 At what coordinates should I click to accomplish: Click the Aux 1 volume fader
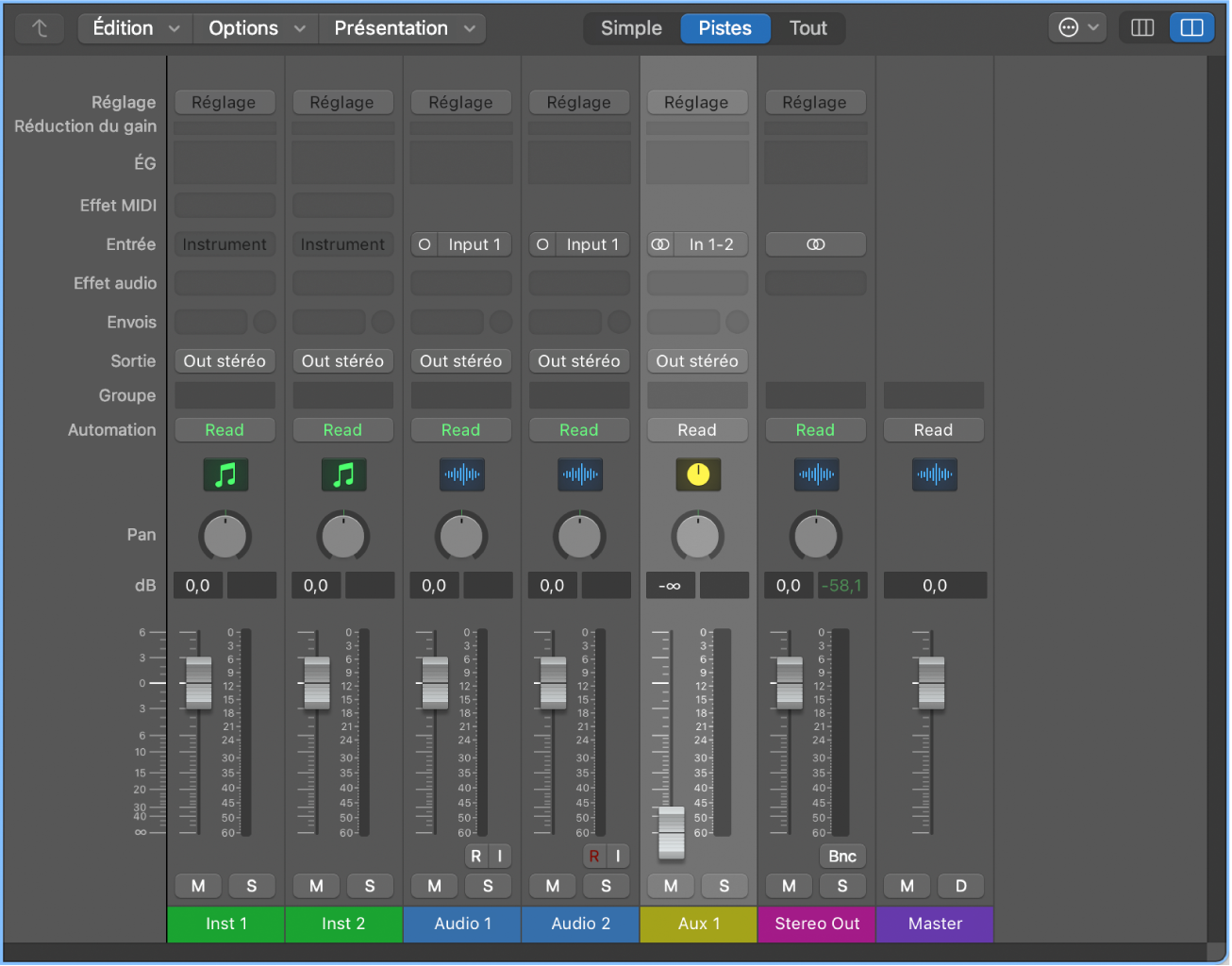click(670, 830)
